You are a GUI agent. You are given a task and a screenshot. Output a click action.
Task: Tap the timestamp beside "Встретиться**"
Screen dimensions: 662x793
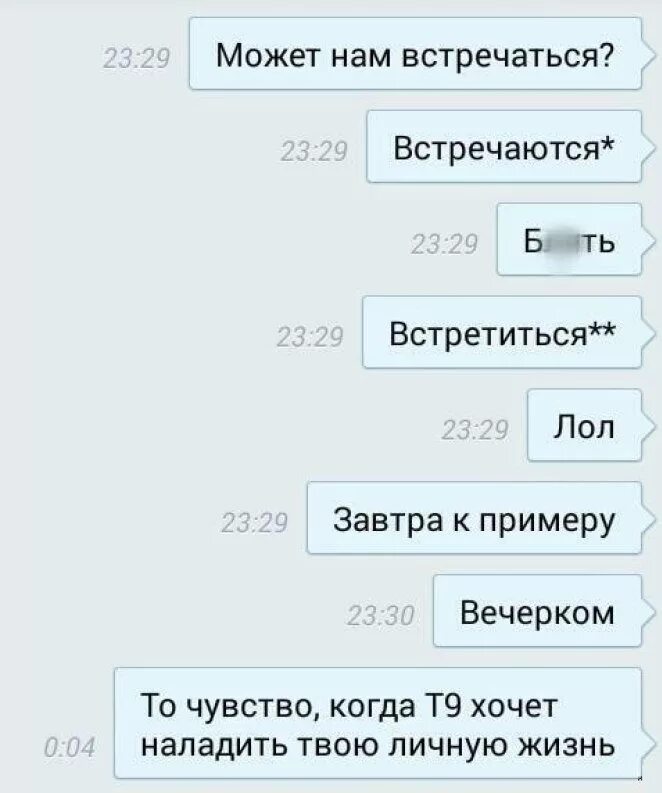(310, 337)
